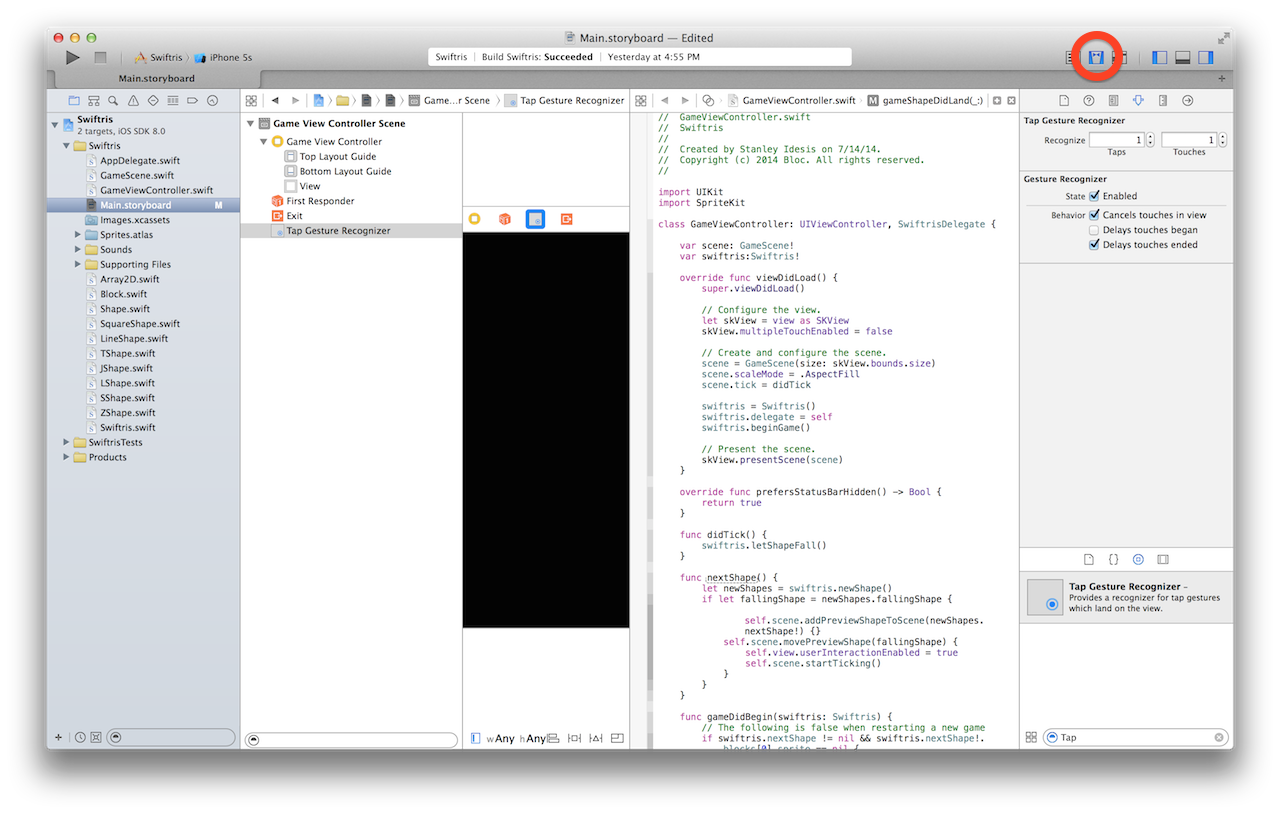Switch to the Standard editor
1280x814 pixels.
tap(1071, 58)
